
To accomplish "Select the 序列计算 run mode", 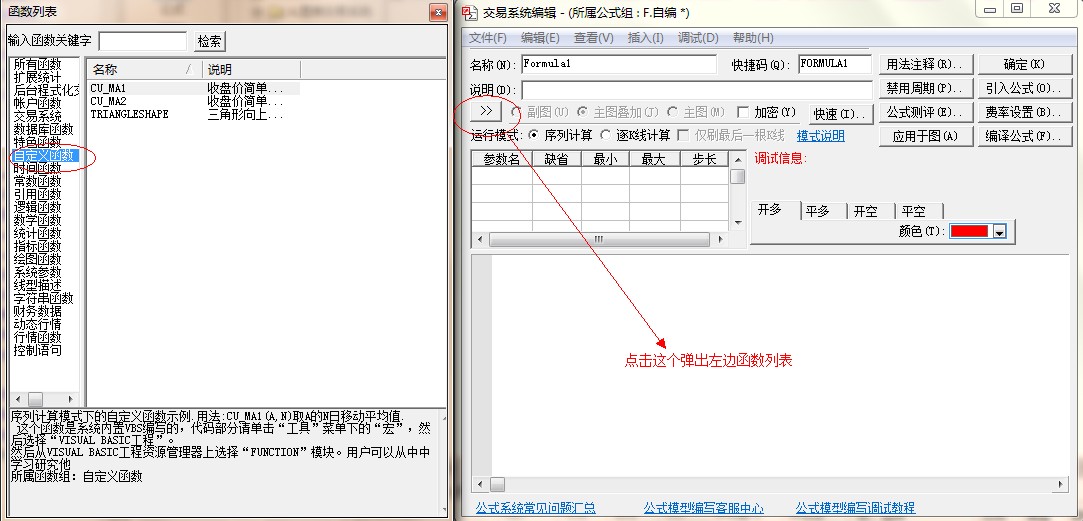I will coord(533,135).
